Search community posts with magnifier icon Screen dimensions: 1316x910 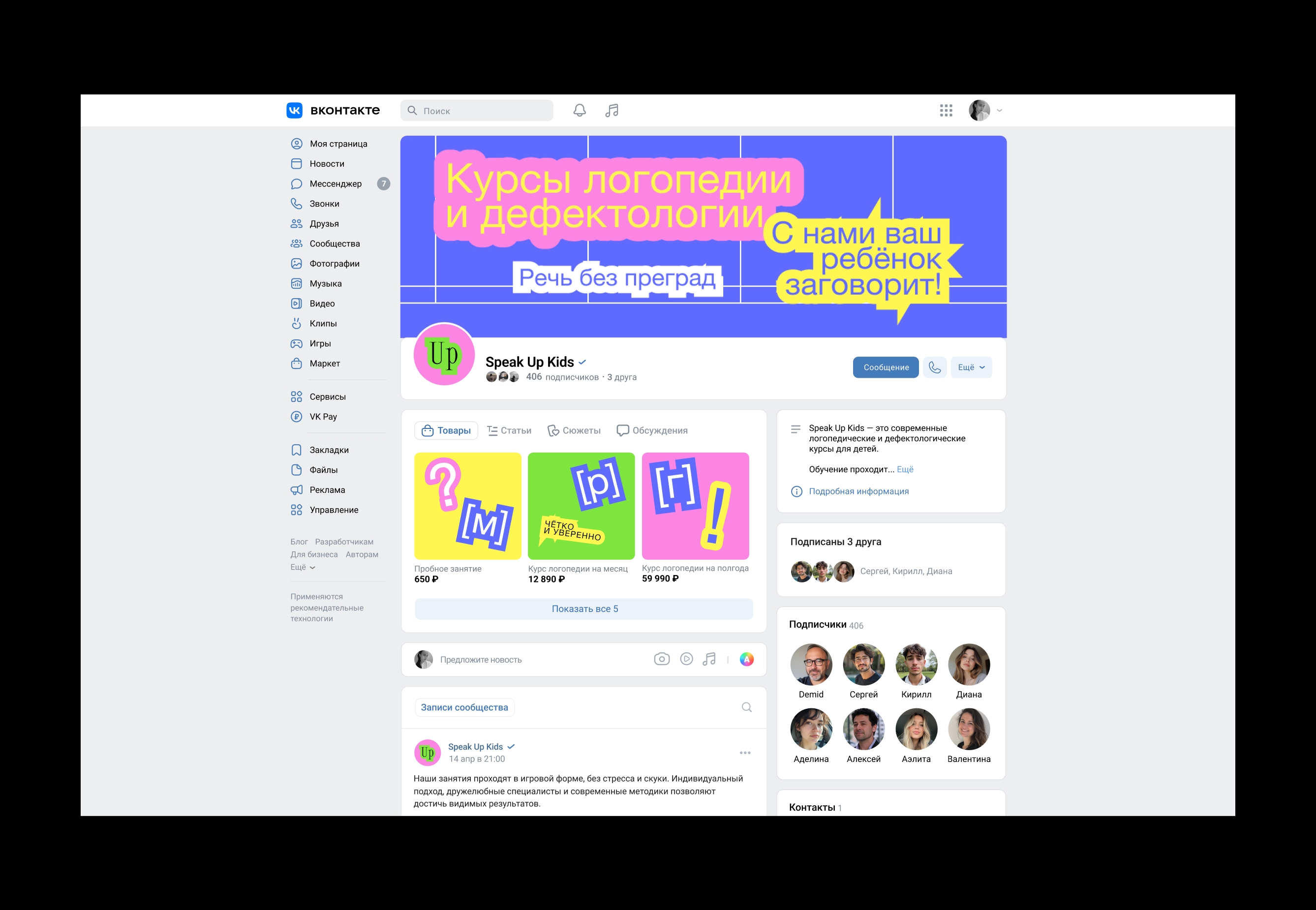pyautogui.click(x=746, y=707)
